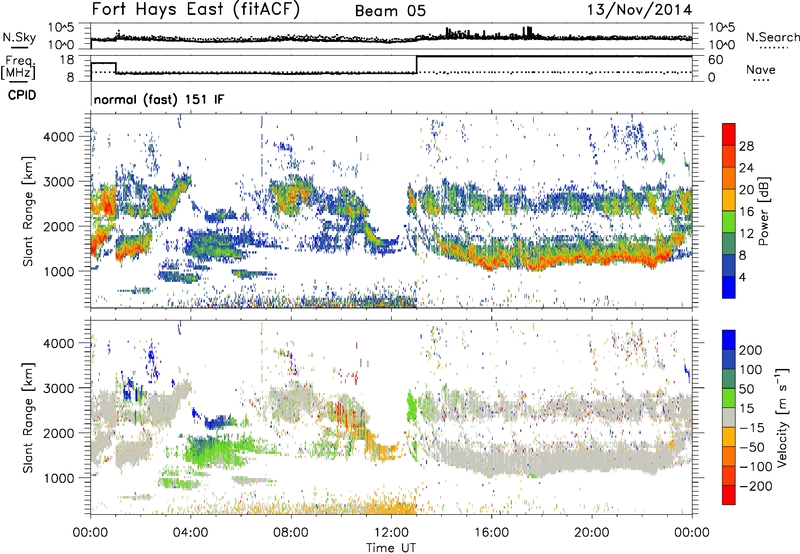The image size is (800, 554).
Task: Click the "12:00" time axis label
Action: [391, 533]
